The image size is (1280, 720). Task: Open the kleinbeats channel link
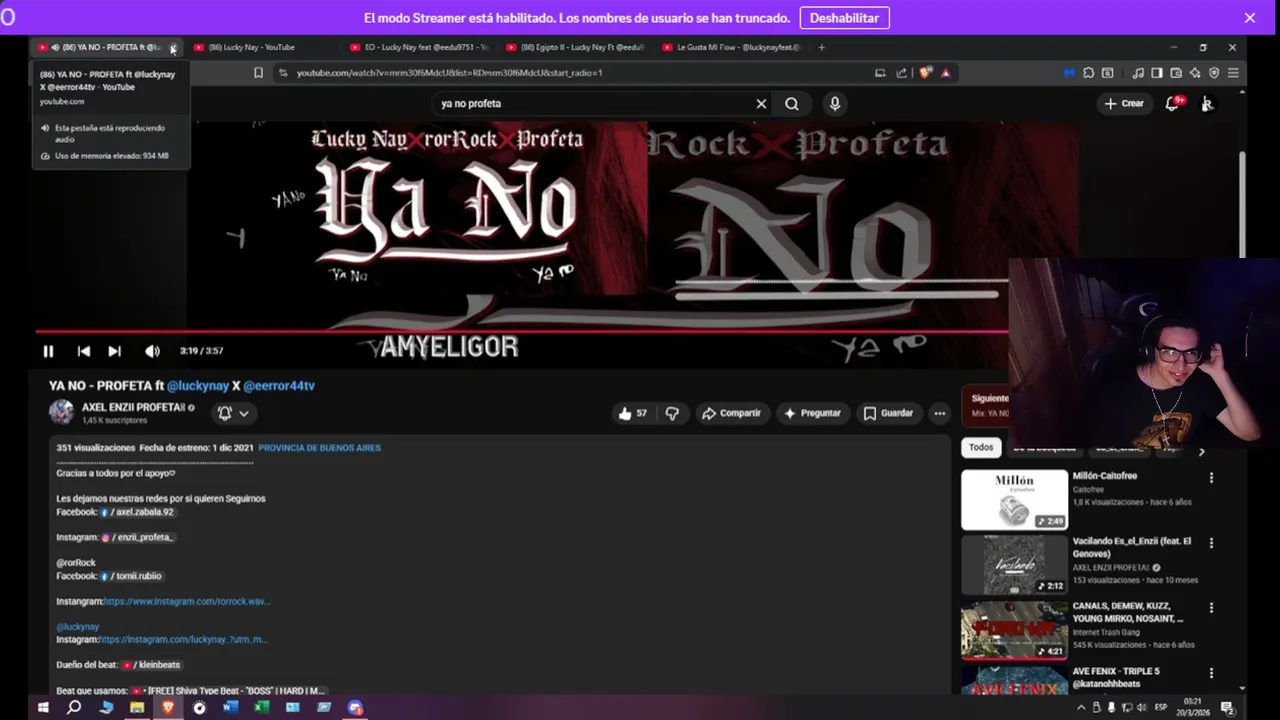(151, 665)
